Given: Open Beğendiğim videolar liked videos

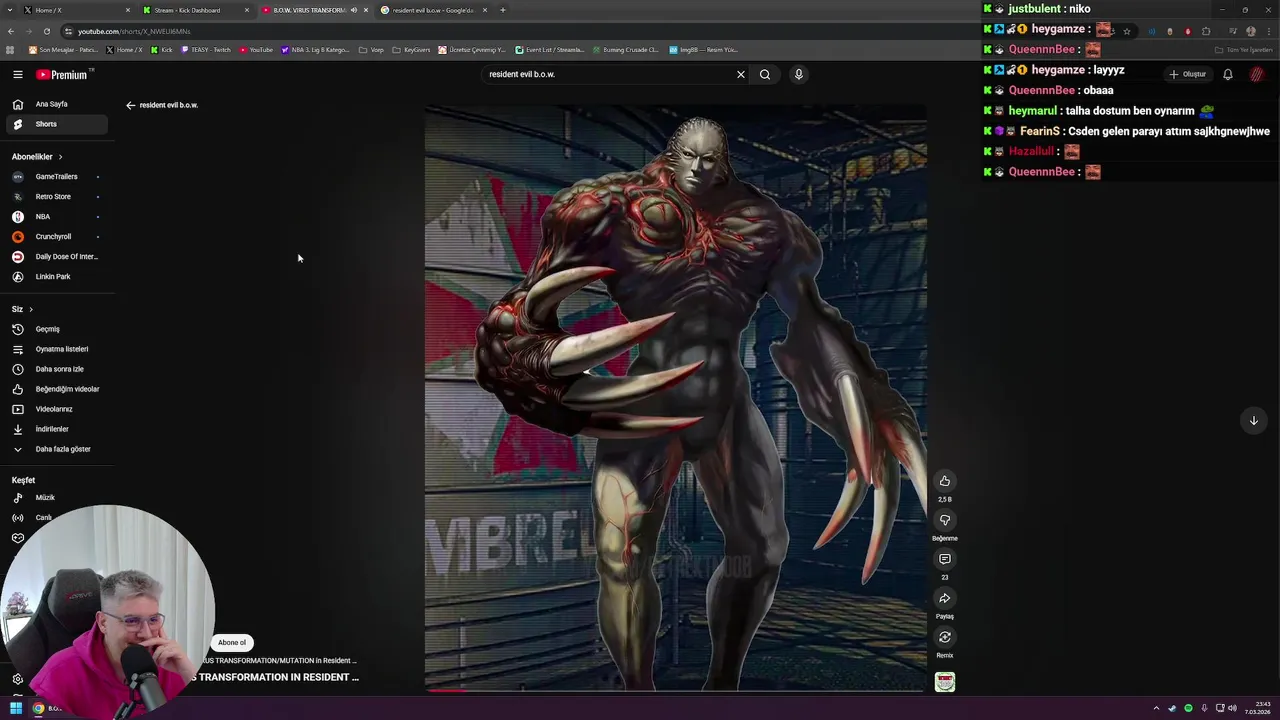Looking at the screenshot, I should (55, 389).
